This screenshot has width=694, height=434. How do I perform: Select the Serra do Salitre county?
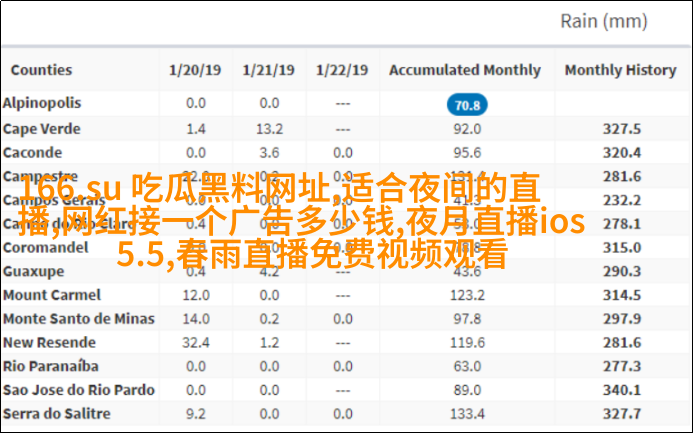[x=56, y=413]
